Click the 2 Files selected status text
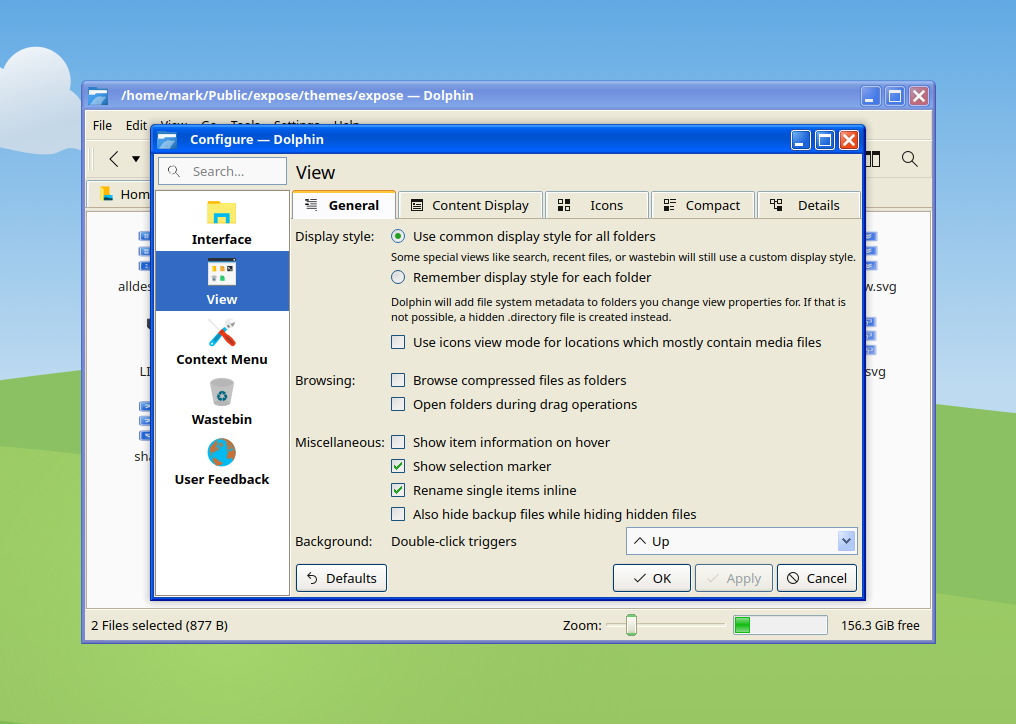The image size is (1016, 724). coord(159,625)
